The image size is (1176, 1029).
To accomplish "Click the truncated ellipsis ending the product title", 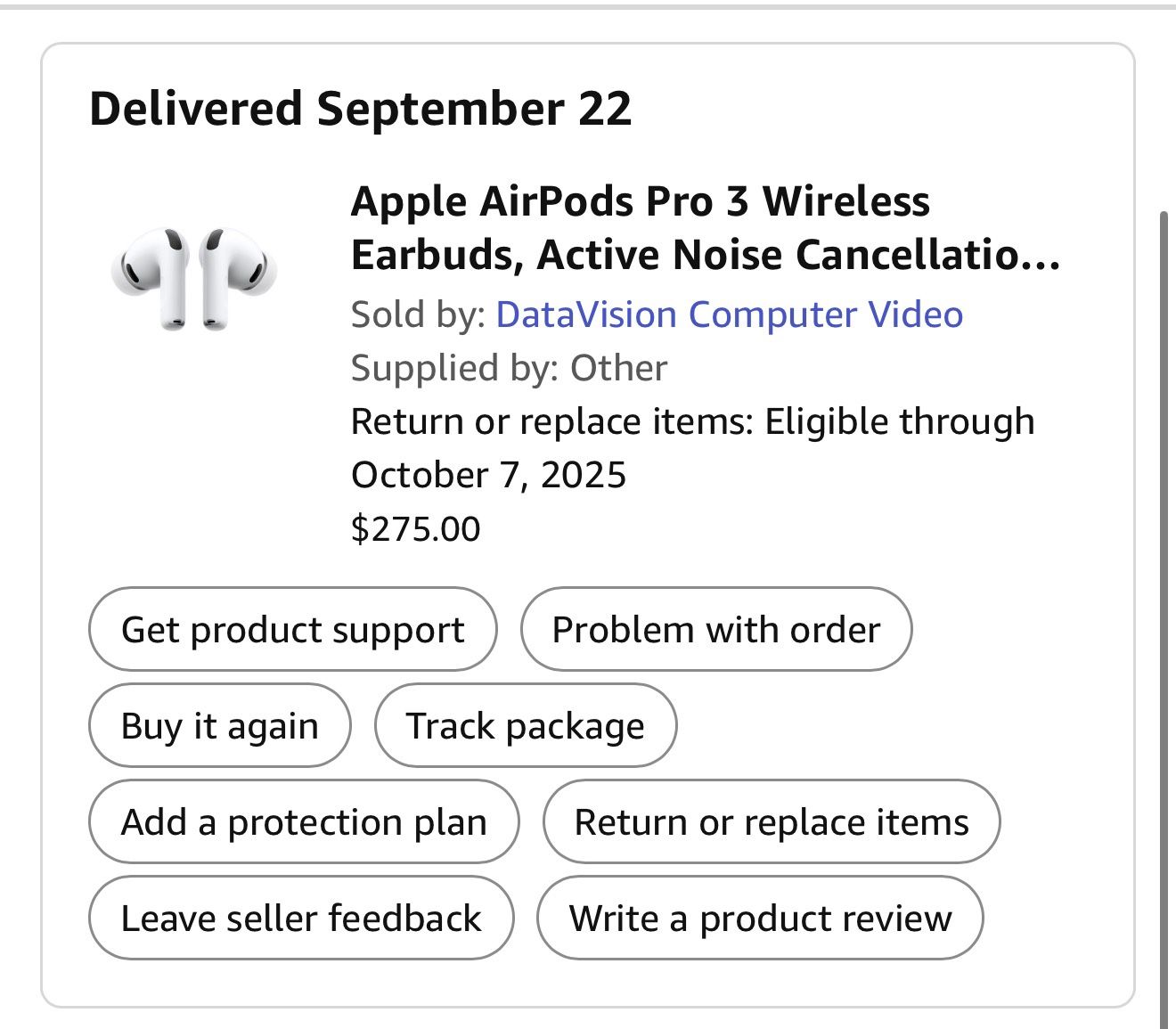I will point(1044,256).
